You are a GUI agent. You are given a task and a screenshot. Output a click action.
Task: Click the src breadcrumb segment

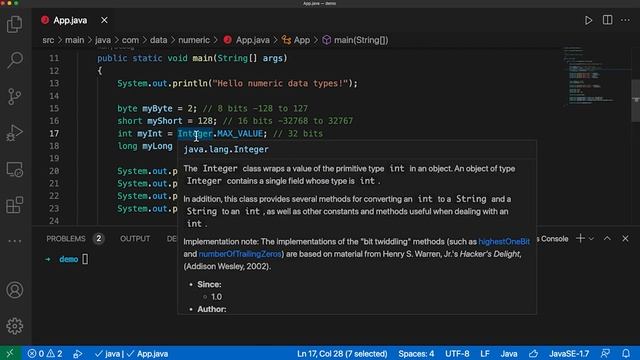pyautogui.click(x=48, y=40)
